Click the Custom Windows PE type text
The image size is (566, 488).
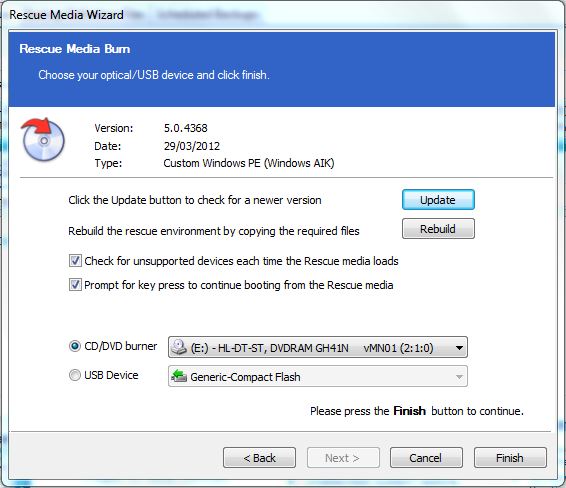point(249,163)
